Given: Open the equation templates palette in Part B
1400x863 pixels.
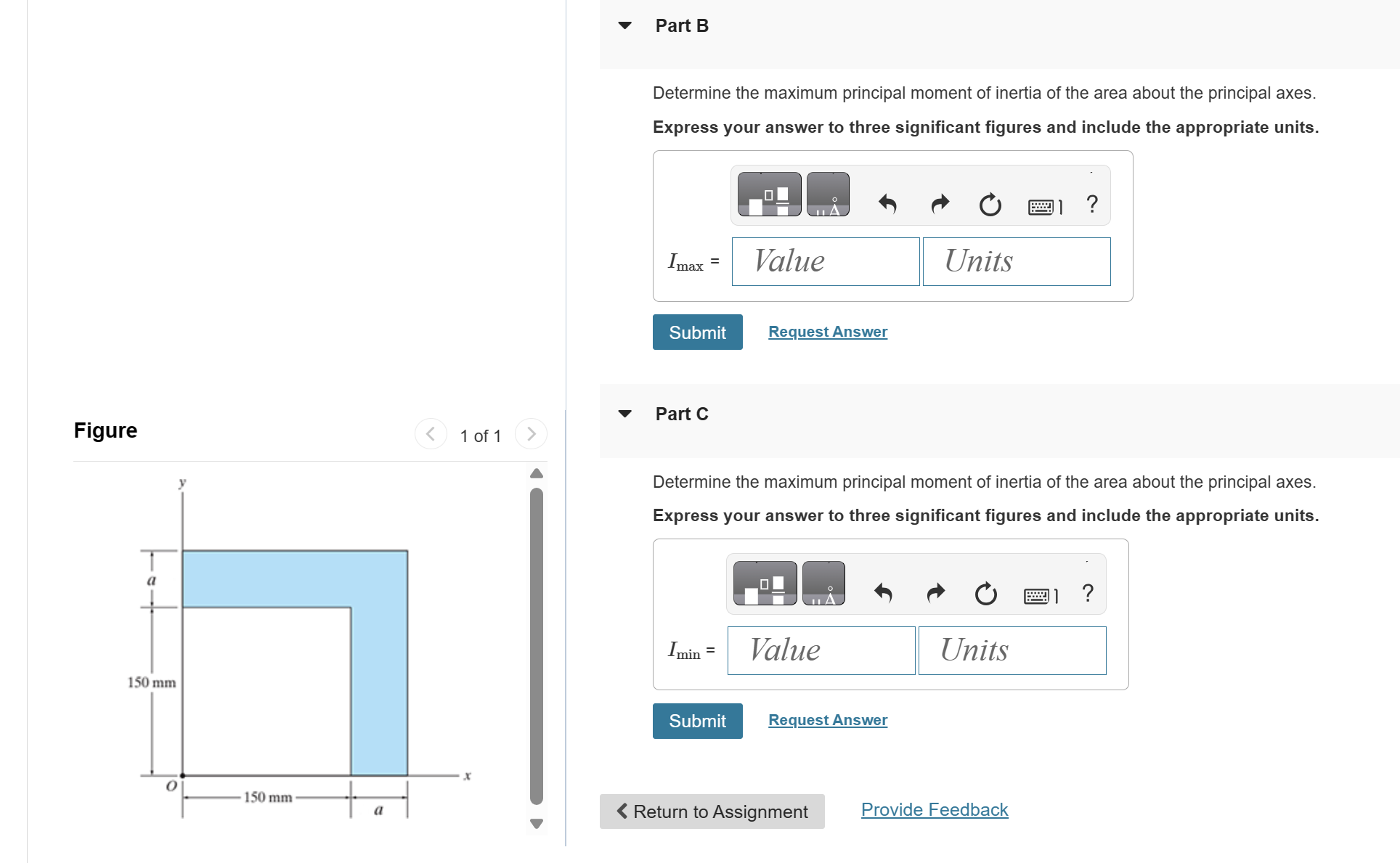Looking at the screenshot, I should (768, 194).
